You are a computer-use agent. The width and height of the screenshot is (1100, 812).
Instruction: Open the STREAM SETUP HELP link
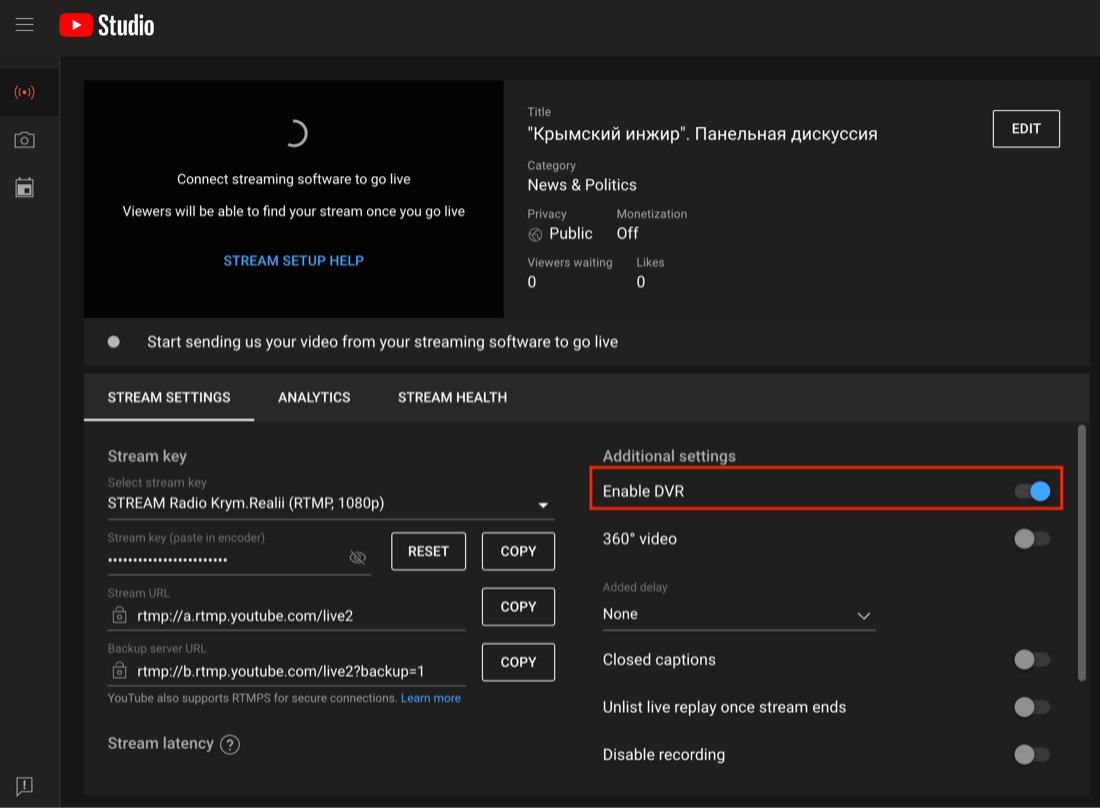(x=293, y=261)
